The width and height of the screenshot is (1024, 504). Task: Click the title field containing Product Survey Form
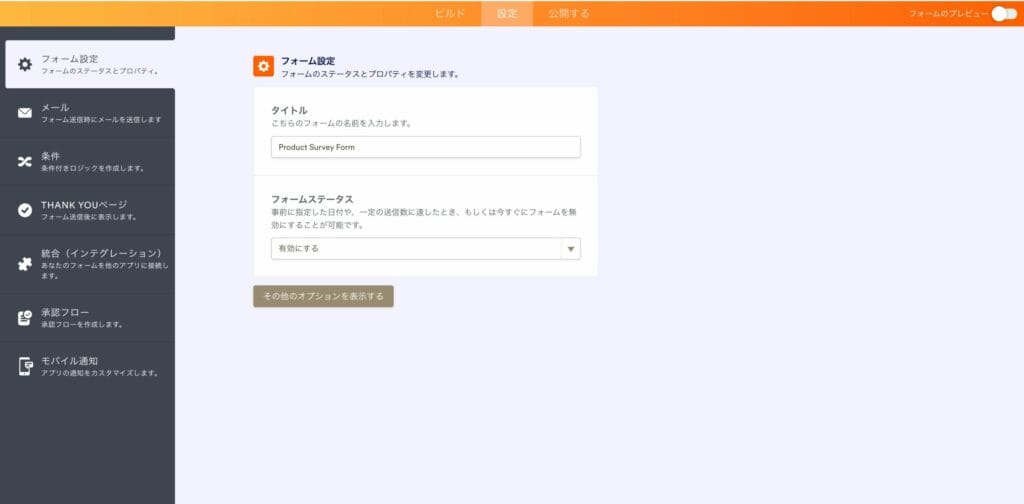click(426, 147)
